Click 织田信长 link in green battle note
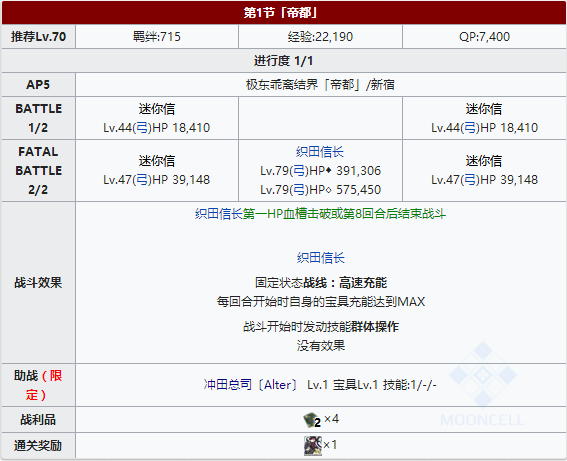Screen dimensions: 567x461 point(219,214)
